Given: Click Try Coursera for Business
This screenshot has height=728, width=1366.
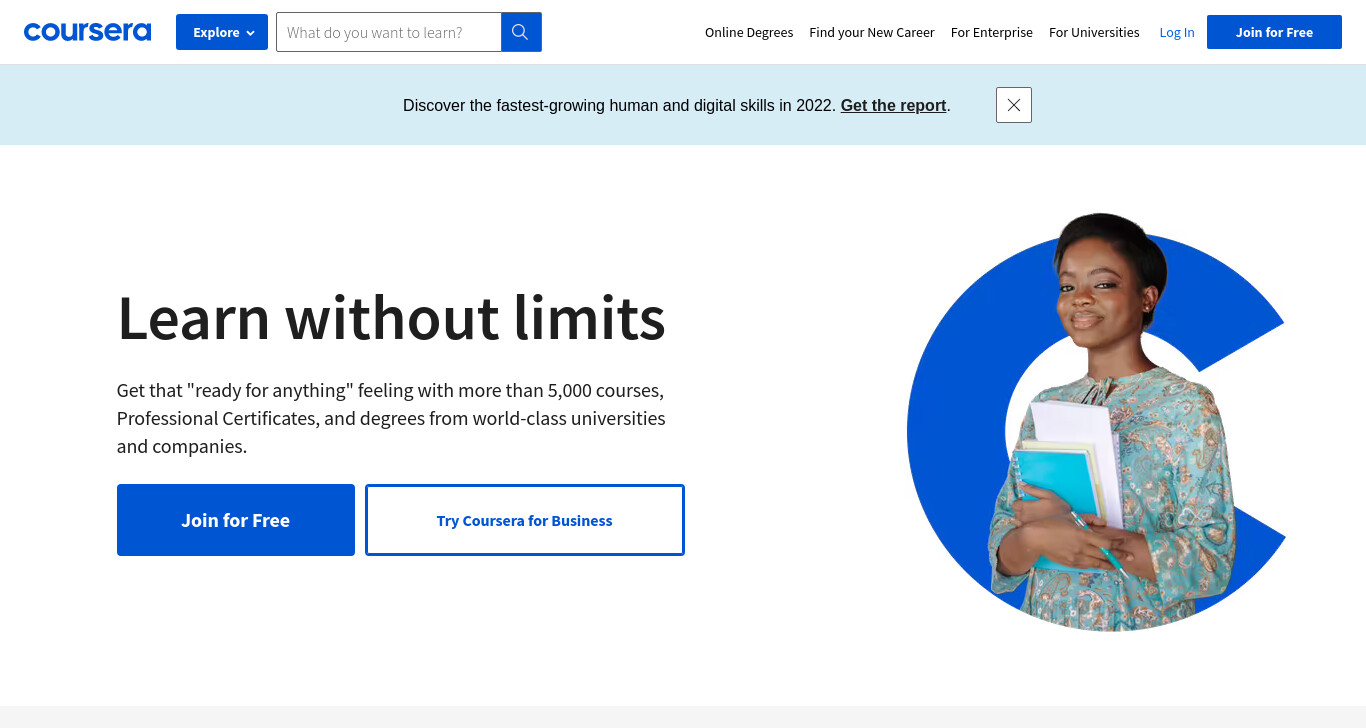Looking at the screenshot, I should point(525,520).
